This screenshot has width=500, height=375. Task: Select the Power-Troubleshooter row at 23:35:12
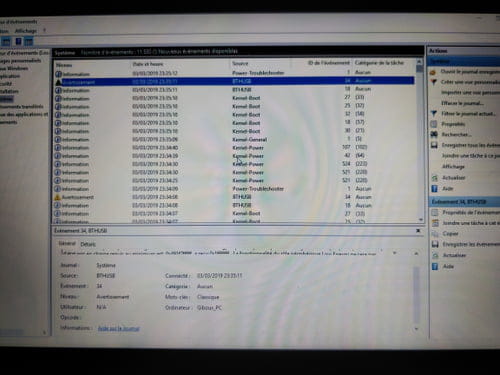click(235, 73)
